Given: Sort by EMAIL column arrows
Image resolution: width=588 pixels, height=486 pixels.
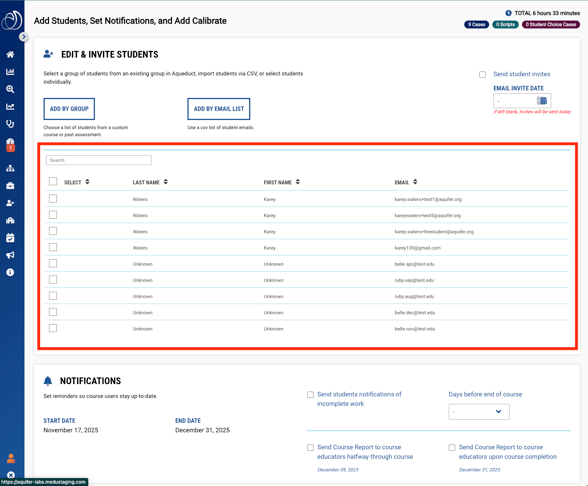Looking at the screenshot, I should coord(415,182).
